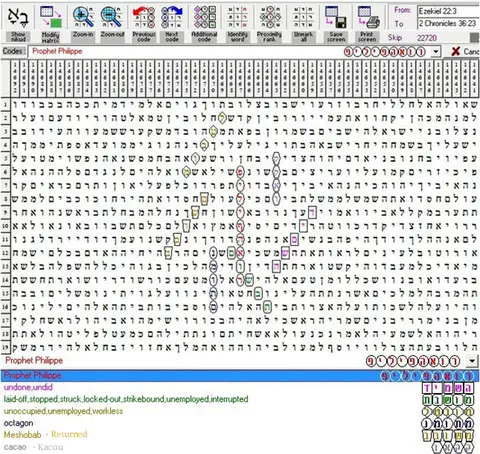Click the Zoom-out magnifier icon
Image resolution: width=480 pixels, height=454 pixels.
point(112,17)
